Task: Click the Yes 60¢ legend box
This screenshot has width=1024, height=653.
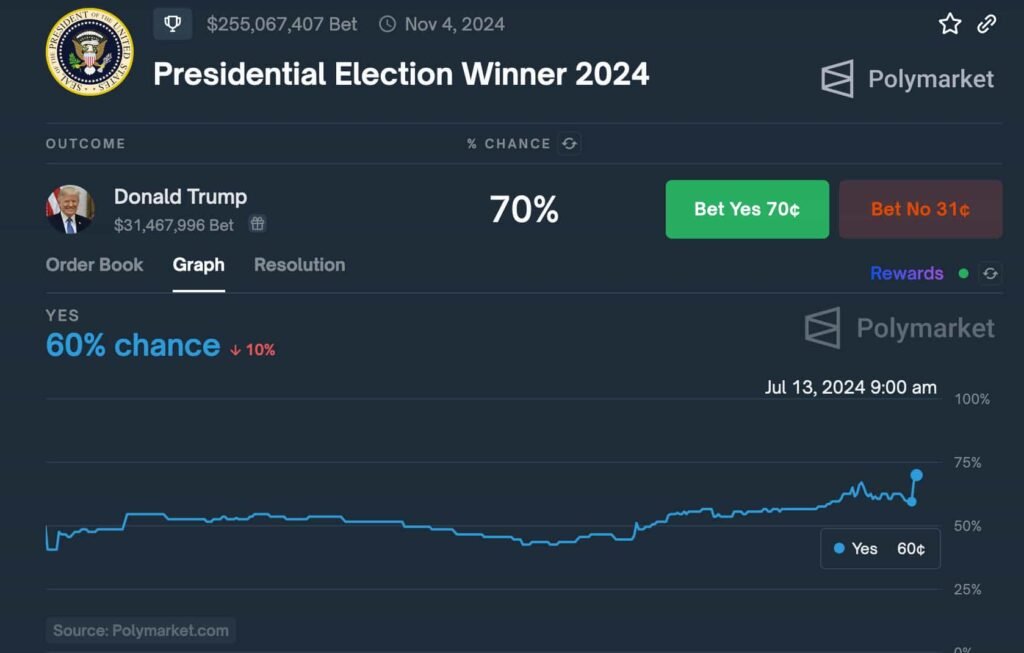Action: [x=880, y=548]
